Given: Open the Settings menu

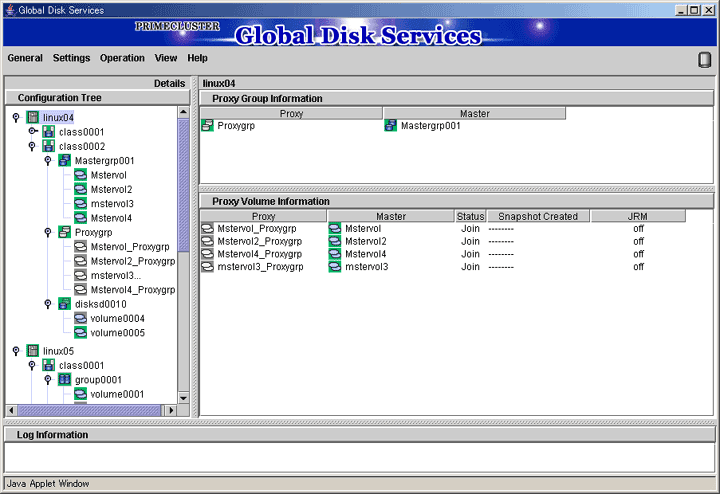Looking at the screenshot, I should click(71, 58).
